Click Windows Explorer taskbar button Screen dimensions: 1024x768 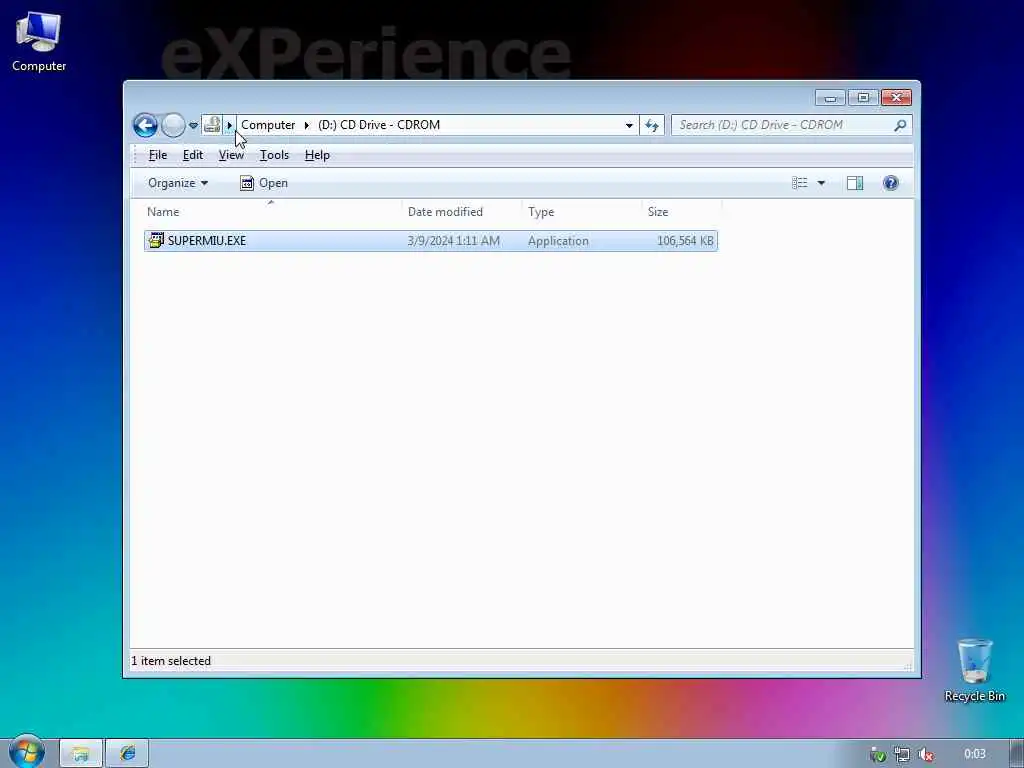tap(81, 754)
